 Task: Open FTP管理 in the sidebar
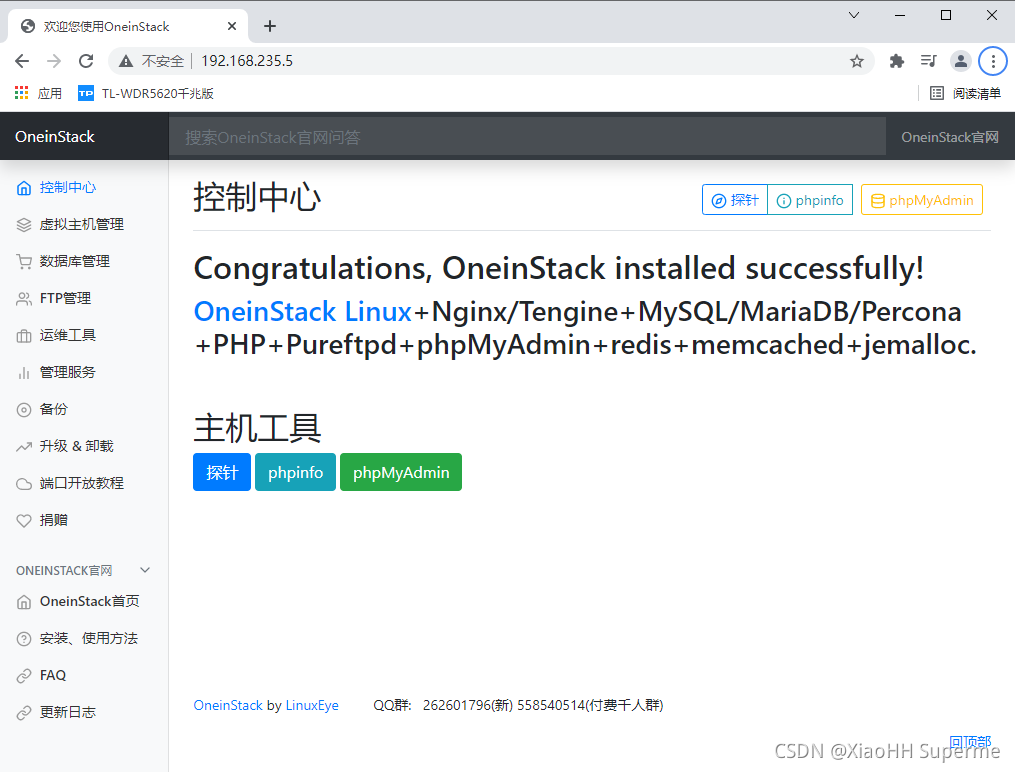(65, 298)
